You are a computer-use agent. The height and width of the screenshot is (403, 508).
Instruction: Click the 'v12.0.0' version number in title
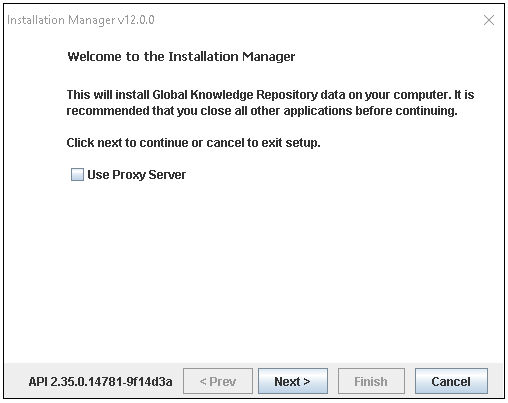pos(136,20)
